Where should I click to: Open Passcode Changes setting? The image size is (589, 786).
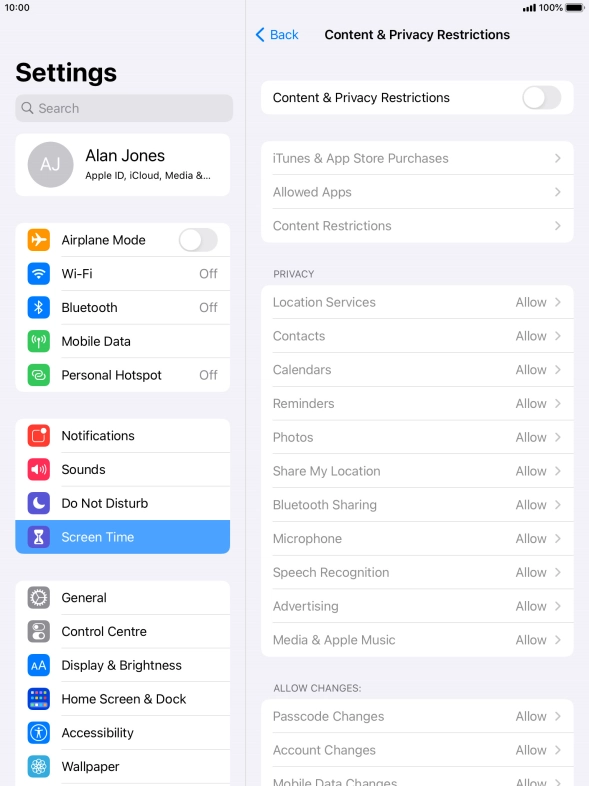tap(417, 716)
